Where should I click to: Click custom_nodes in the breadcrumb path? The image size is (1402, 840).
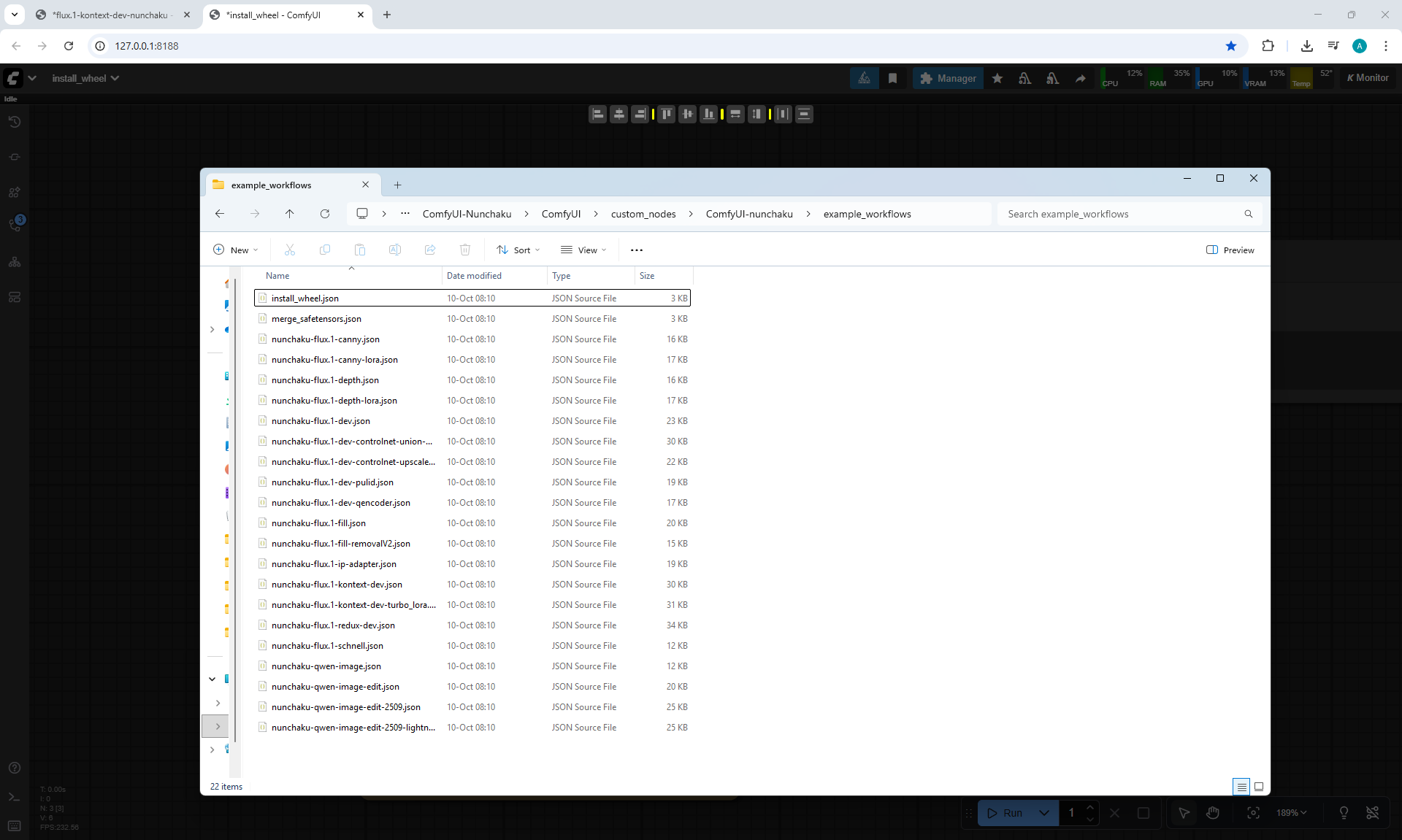[x=643, y=214]
